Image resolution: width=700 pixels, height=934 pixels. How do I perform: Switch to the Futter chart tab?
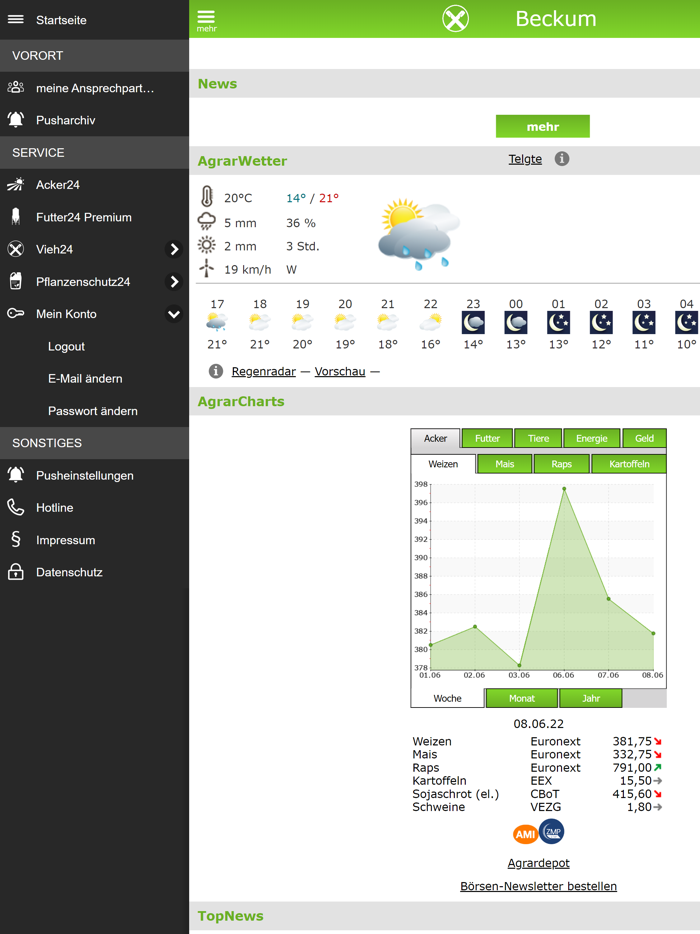click(487, 438)
